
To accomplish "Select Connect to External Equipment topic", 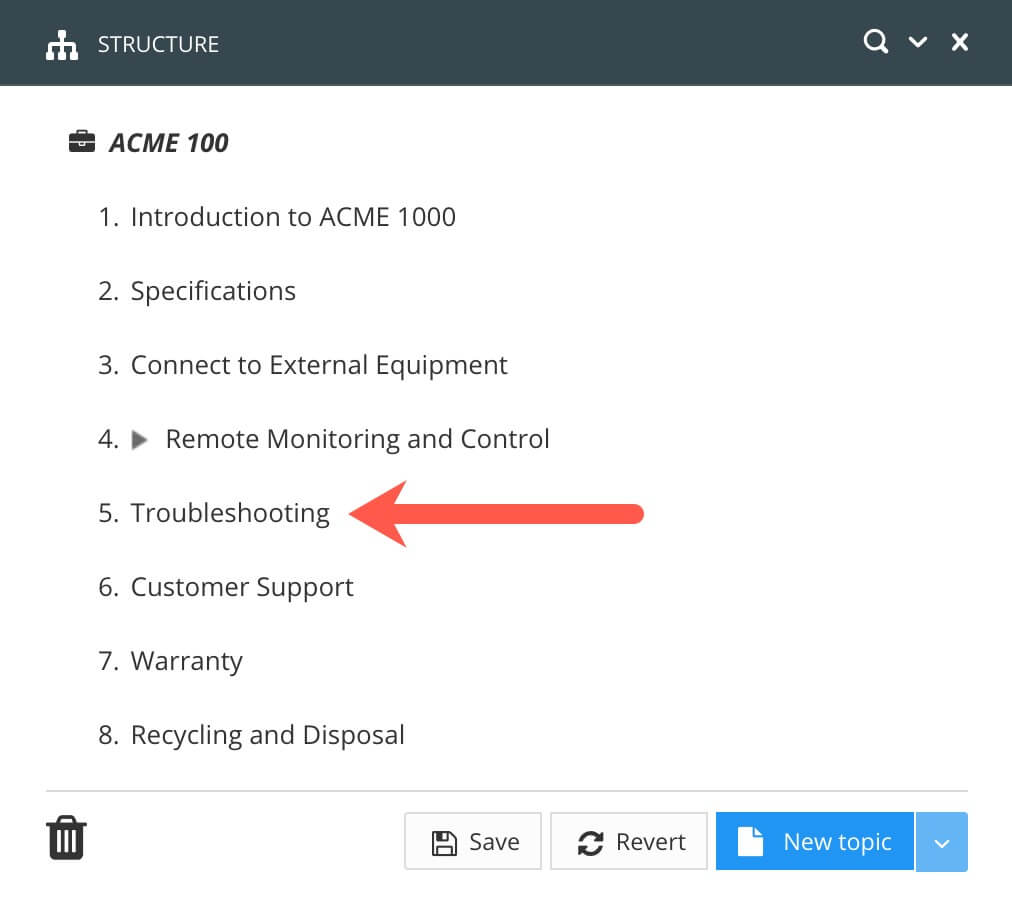I will tap(319, 365).
